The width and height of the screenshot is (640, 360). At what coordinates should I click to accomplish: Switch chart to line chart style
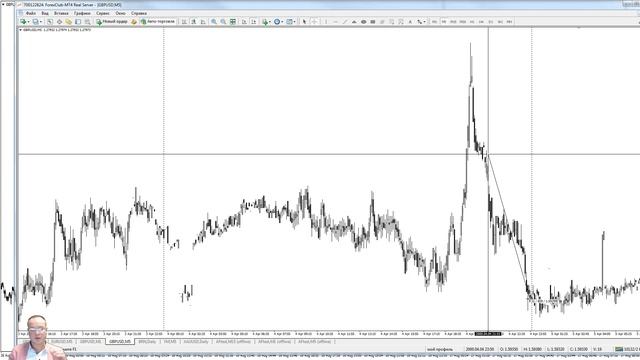point(203,22)
